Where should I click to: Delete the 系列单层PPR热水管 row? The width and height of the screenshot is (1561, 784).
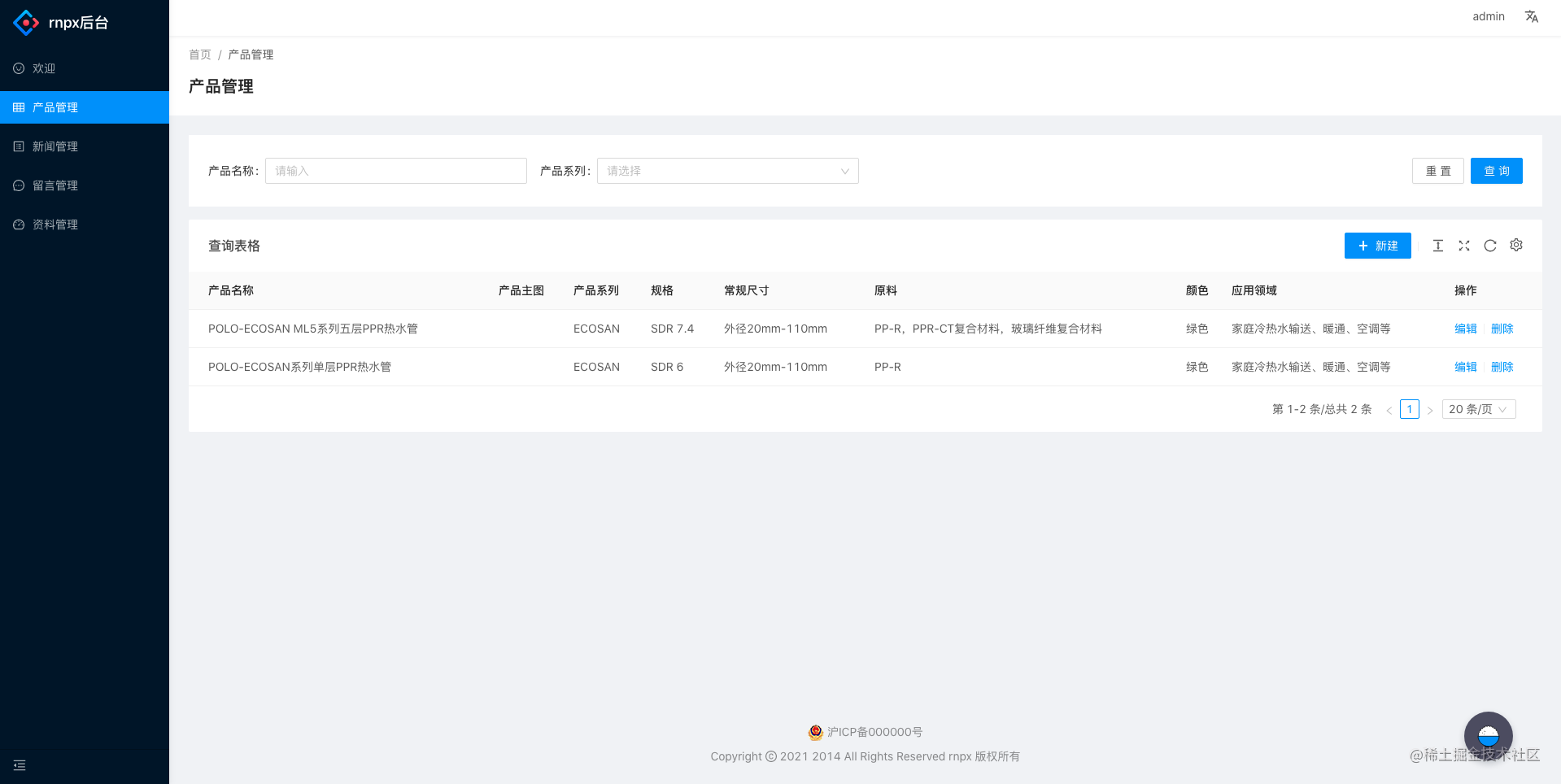[1502, 367]
